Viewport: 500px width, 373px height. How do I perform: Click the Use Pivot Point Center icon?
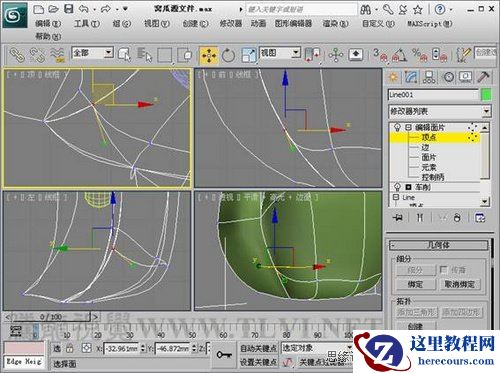click(x=313, y=55)
